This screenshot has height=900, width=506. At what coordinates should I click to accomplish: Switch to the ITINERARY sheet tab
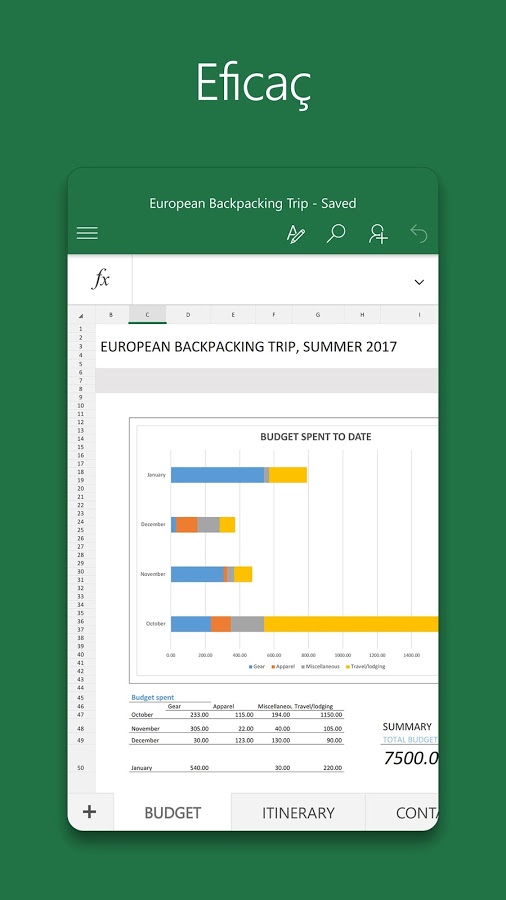[x=298, y=813]
